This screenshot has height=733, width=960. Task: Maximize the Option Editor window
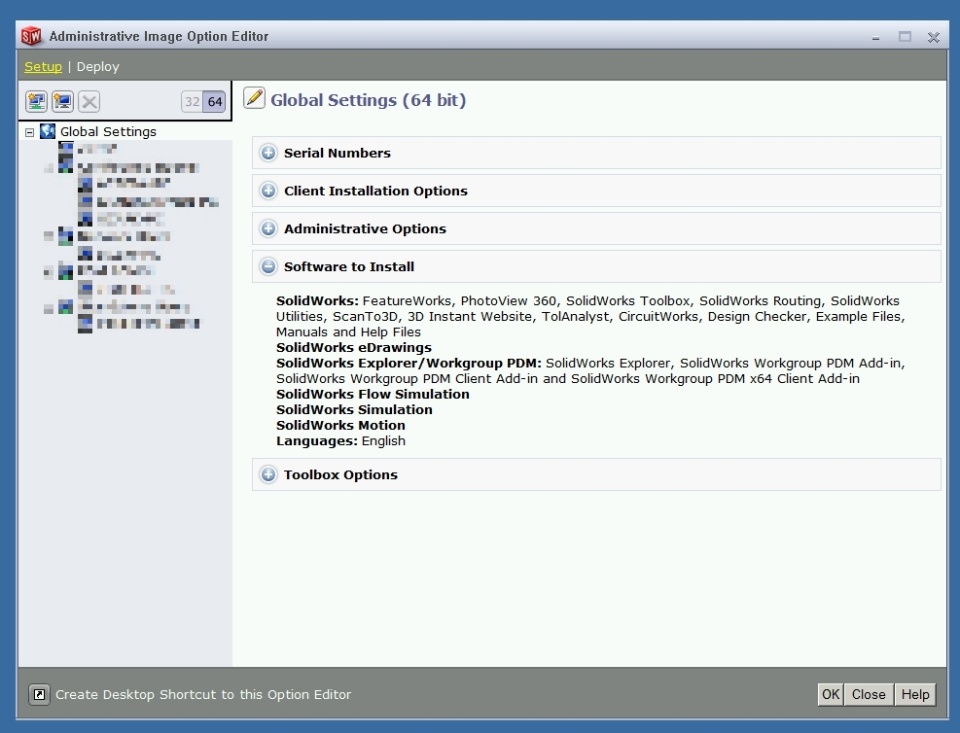[905, 37]
